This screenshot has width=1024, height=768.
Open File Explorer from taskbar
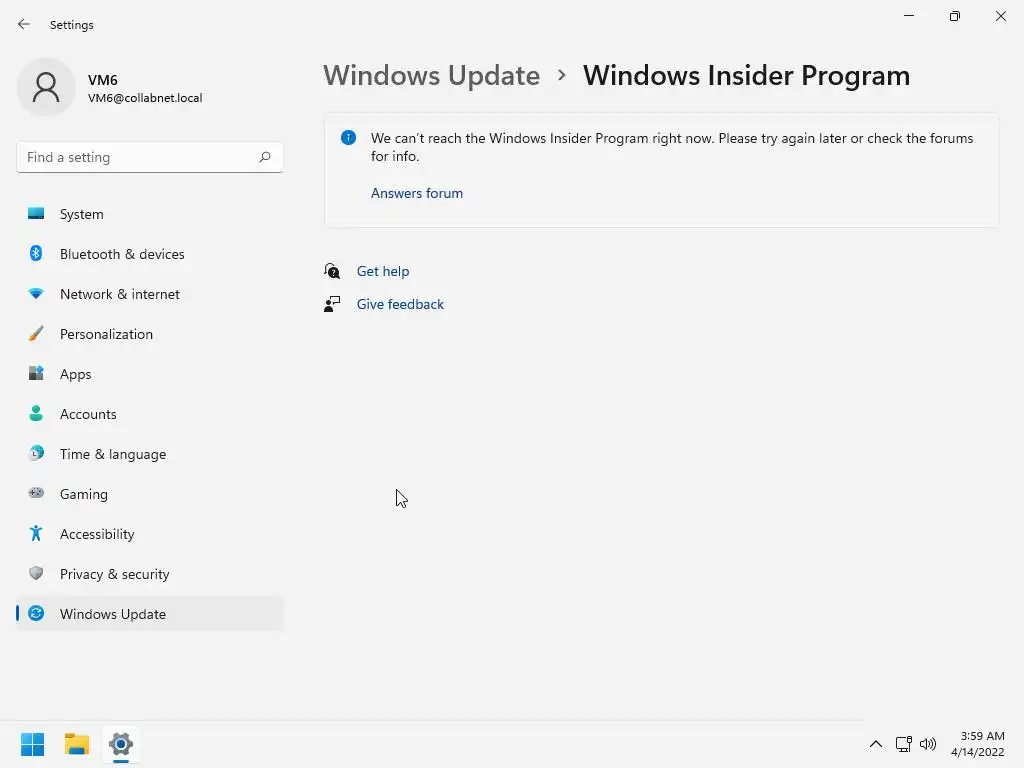(x=76, y=744)
